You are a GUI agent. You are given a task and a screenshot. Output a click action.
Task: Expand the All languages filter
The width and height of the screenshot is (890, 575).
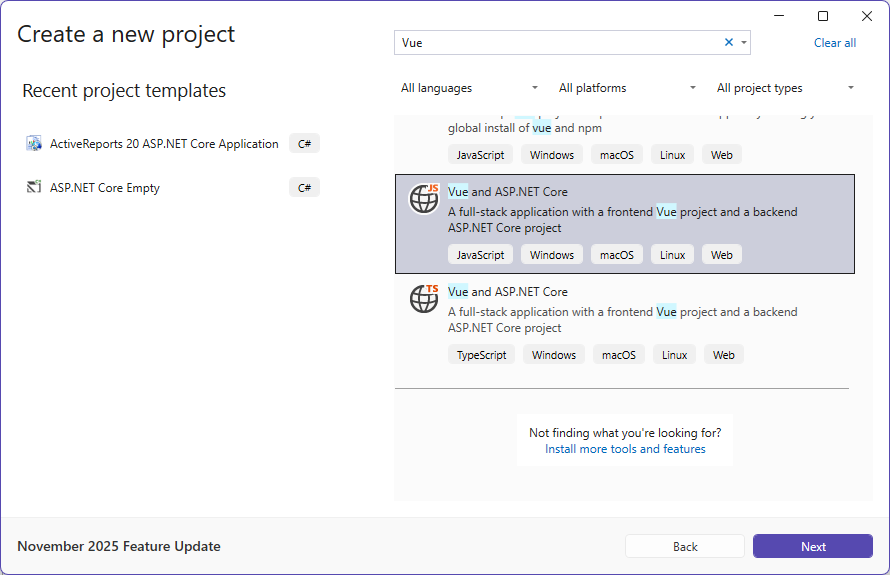(469, 88)
